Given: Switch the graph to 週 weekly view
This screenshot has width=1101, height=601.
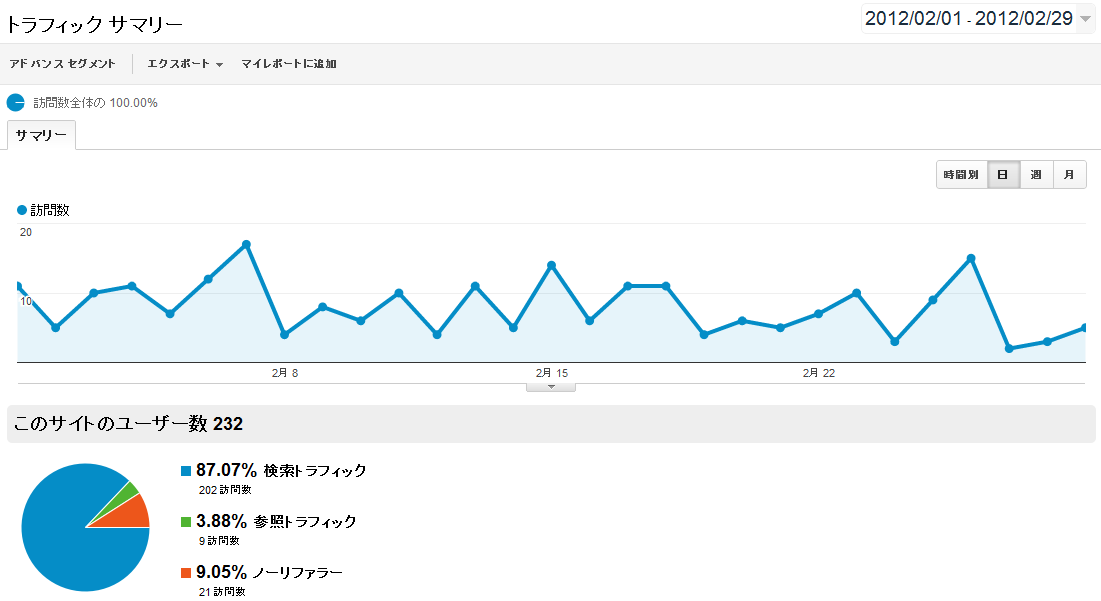Looking at the screenshot, I should tap(1036, 175).
